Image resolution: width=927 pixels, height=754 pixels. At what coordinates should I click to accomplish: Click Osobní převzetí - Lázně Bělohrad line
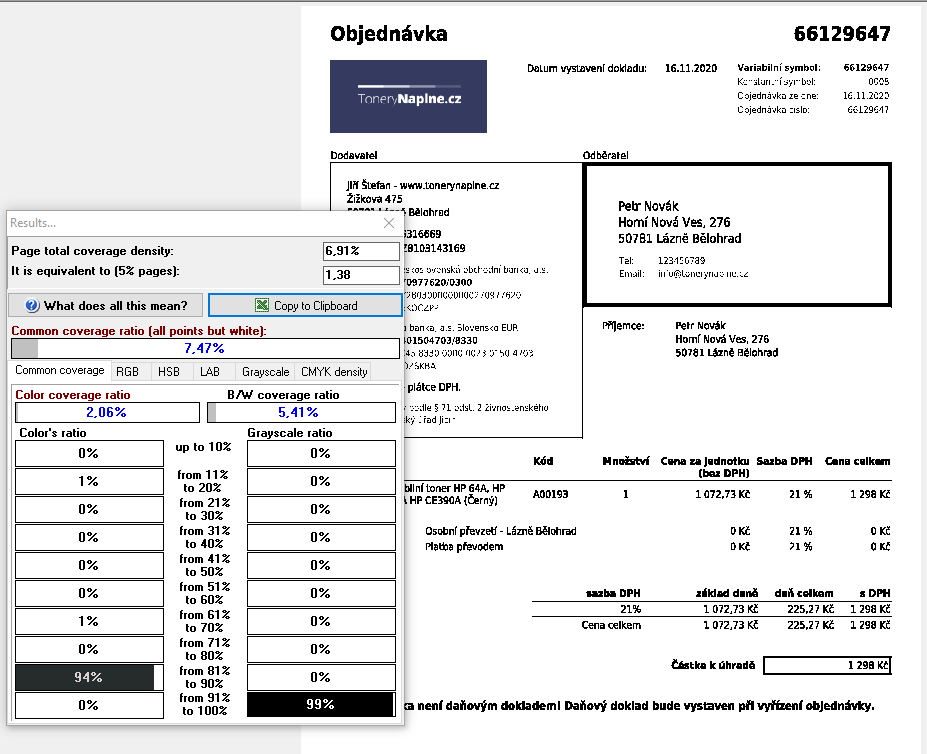click(x=501, y=531)
